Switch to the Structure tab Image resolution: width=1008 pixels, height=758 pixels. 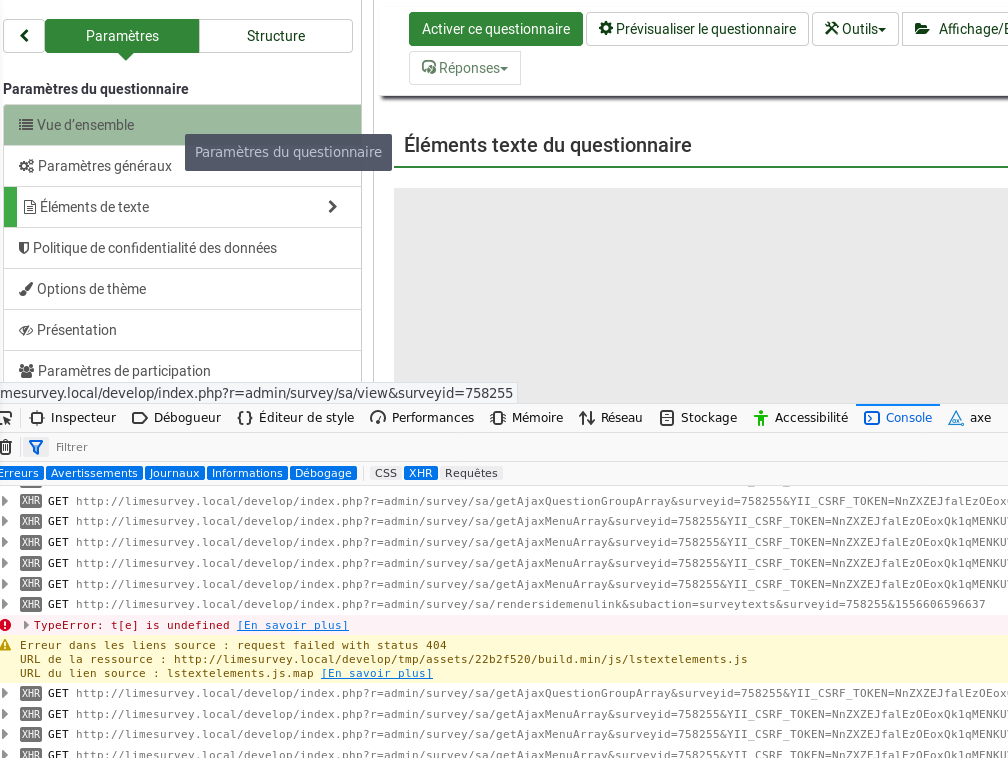tap(276, 36)
